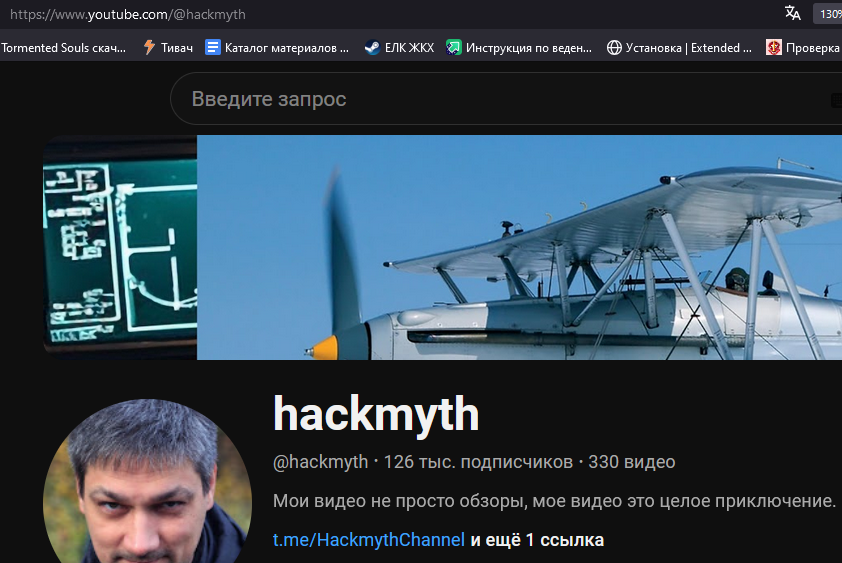The width and height of the screenshot is (842, 563).
Task: Select the youtube.com/@hackmyth address bar URL
Action: [x=128, y=15]
